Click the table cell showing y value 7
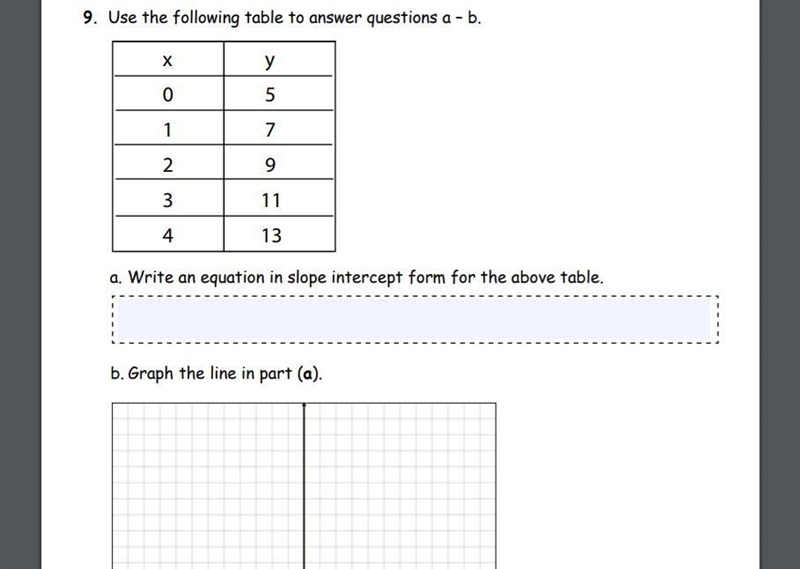The width and height of the screenshot is (800, 569). (279, 128)
